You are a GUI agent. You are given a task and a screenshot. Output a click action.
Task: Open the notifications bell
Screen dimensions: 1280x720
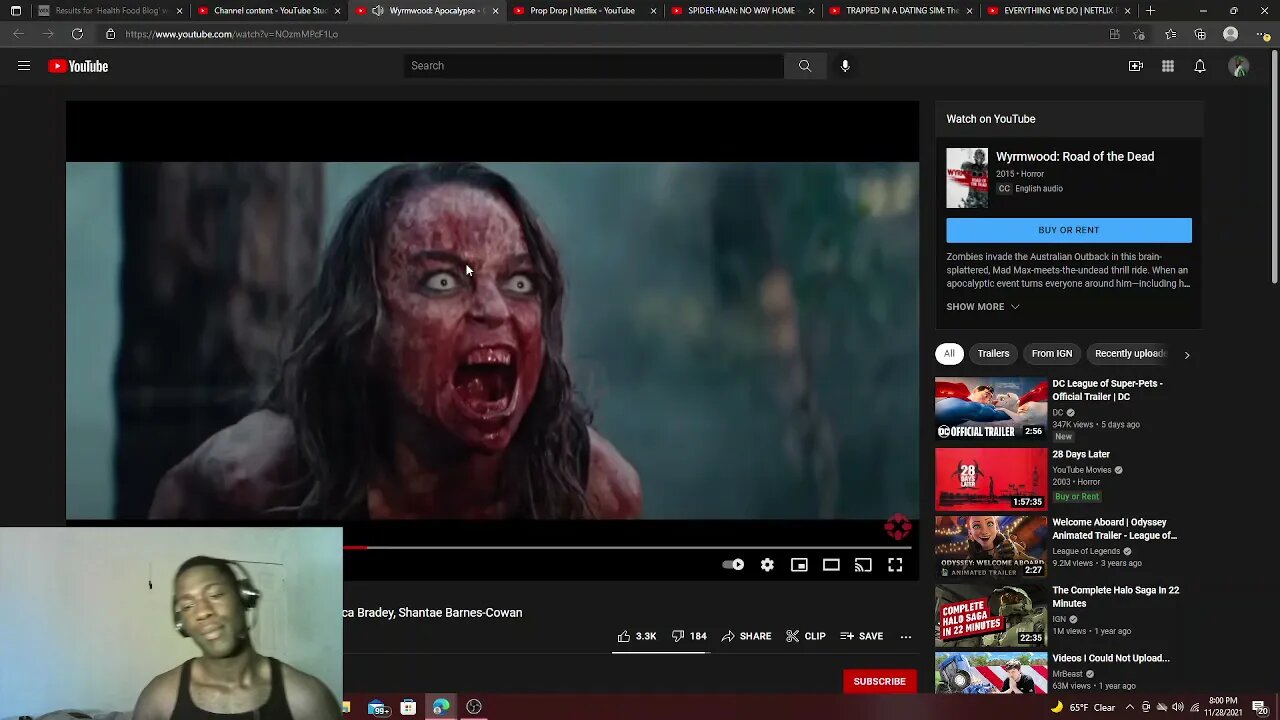pyautogui.click(x=1200, y=66)
